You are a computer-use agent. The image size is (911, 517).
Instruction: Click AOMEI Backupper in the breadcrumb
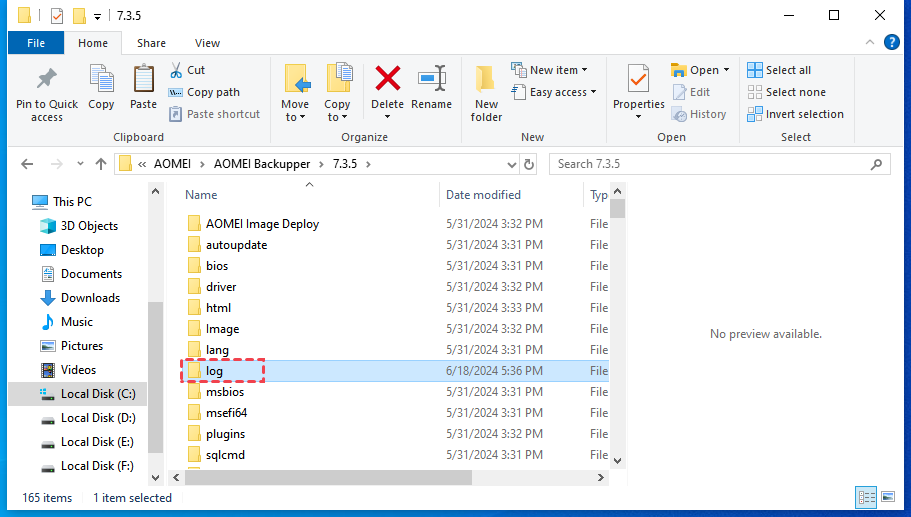262,164
